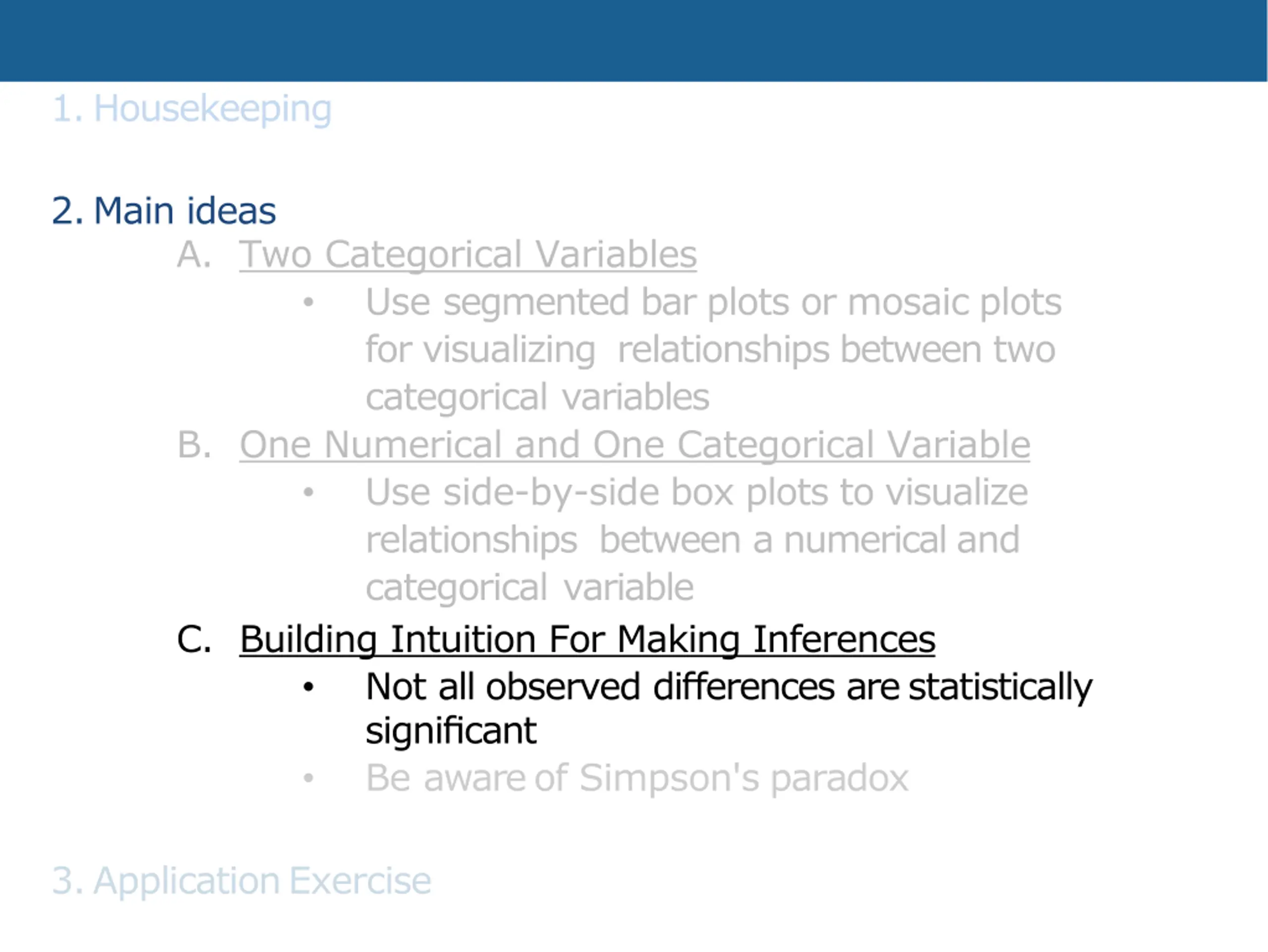Click the '3. Application Exercise' heading

pos(241,880)
